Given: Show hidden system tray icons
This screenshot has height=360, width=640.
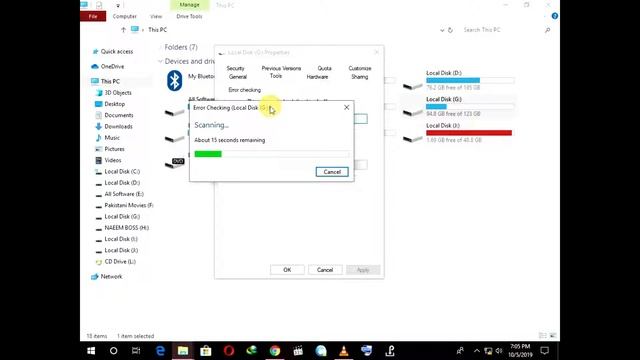Looking at the screenshot, I should tap(476, 351).
